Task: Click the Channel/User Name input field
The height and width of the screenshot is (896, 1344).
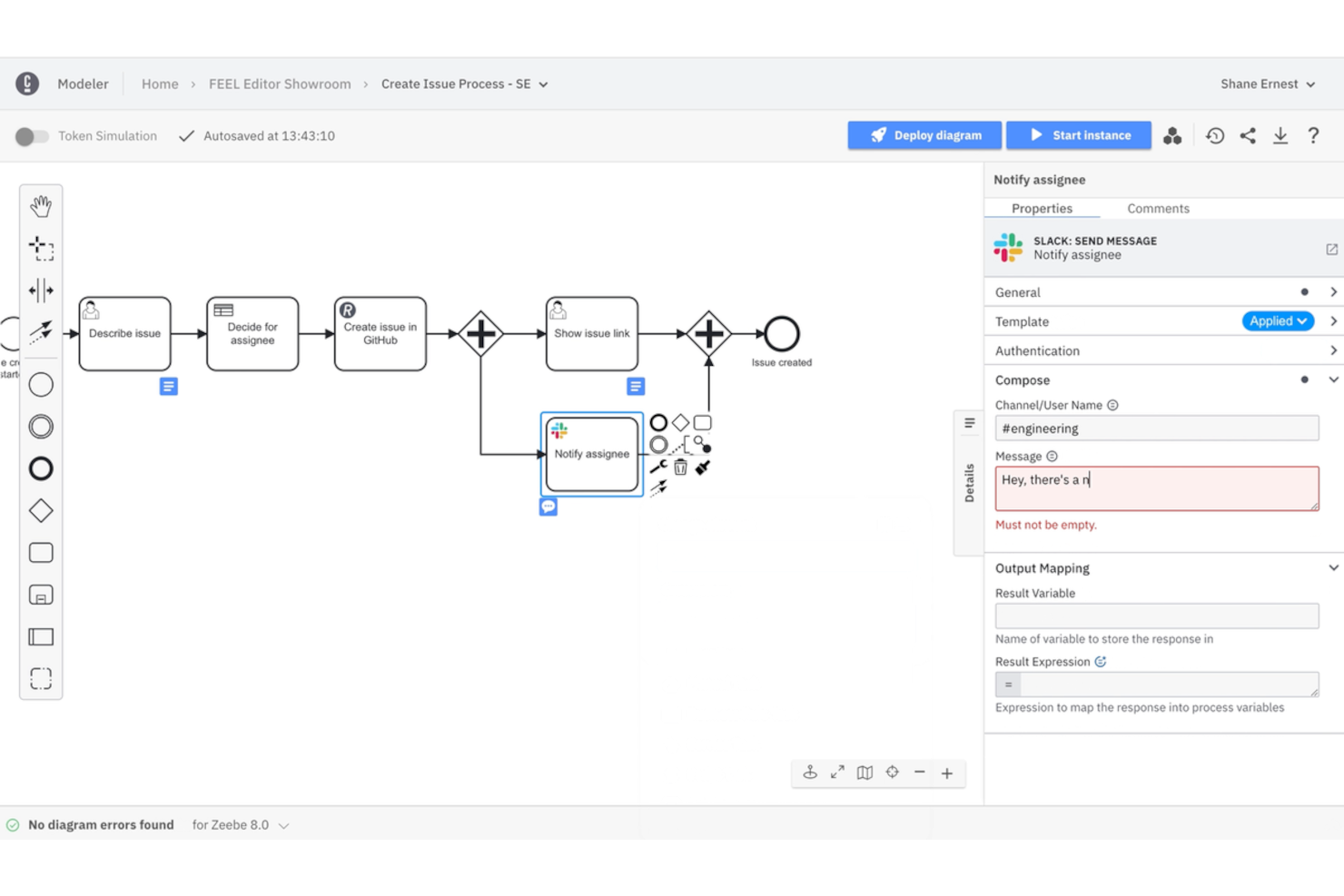Action: point(1157,428)
